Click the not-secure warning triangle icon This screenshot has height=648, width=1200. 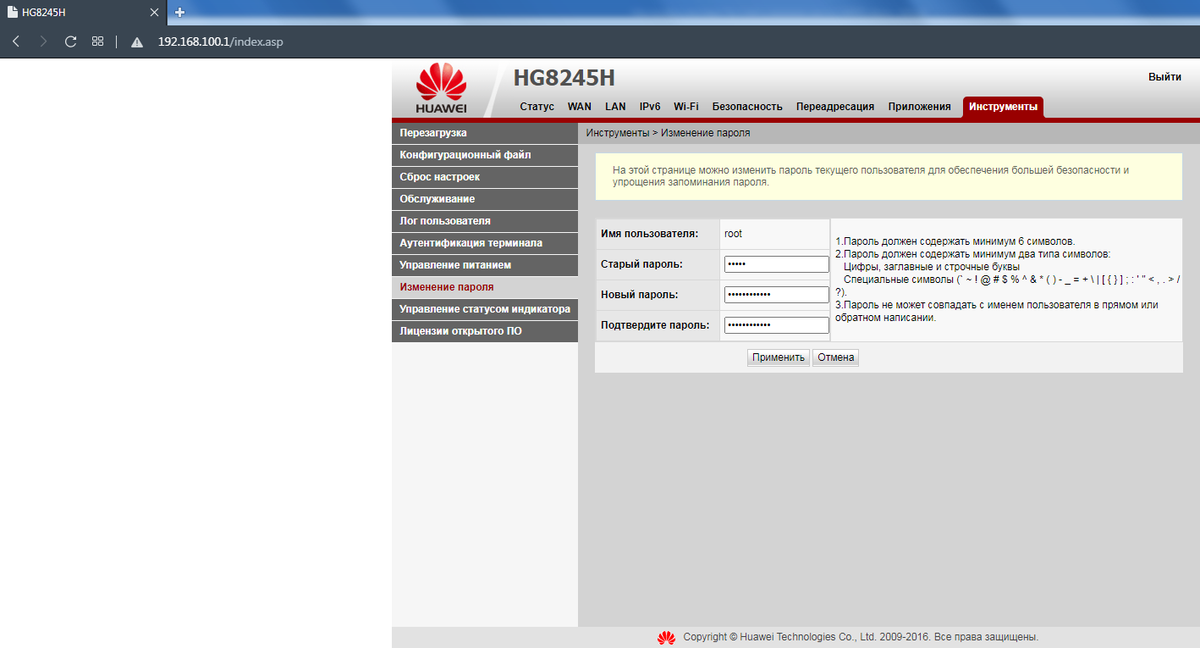[138, 42]
